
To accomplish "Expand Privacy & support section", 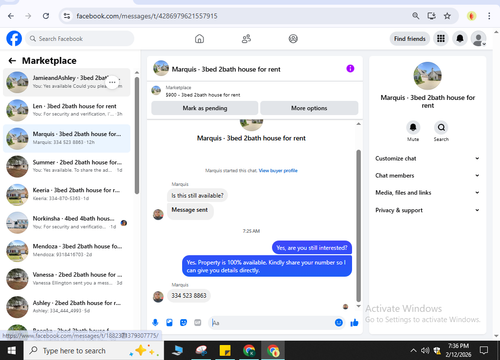I will point(427,210).
